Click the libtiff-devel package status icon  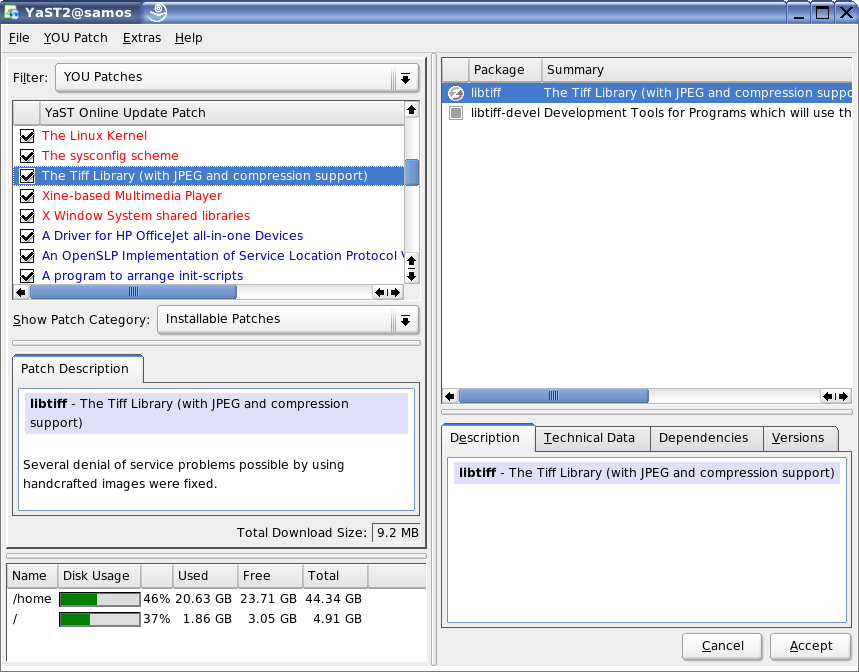pos(455,113)
